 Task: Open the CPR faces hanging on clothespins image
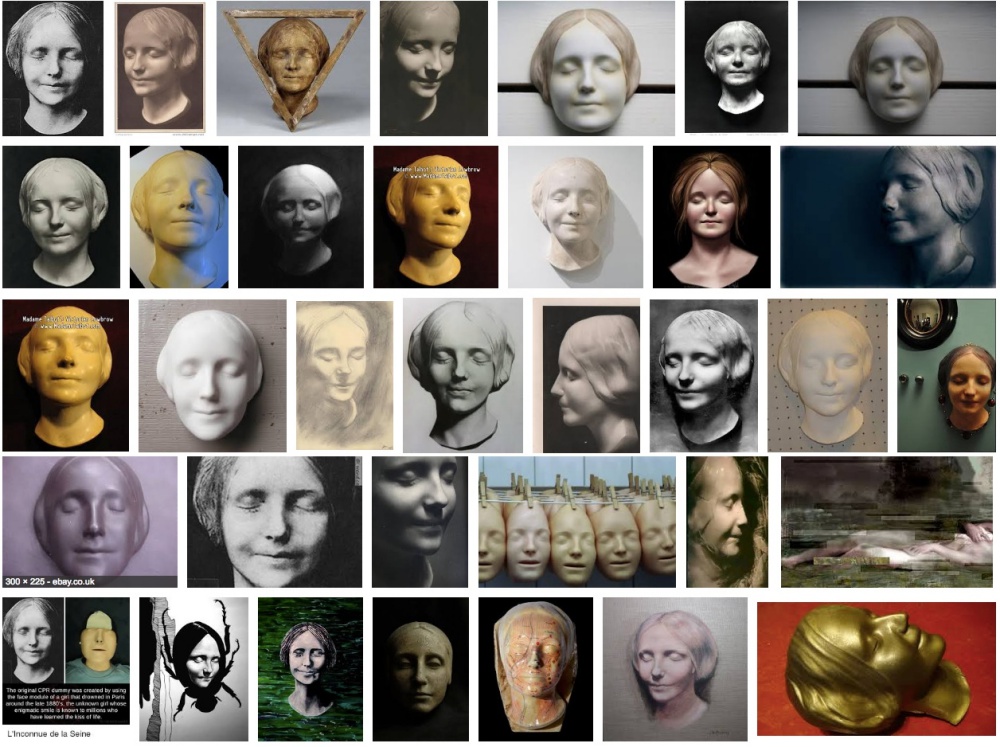pyautogui.click(x=577, y=522)
